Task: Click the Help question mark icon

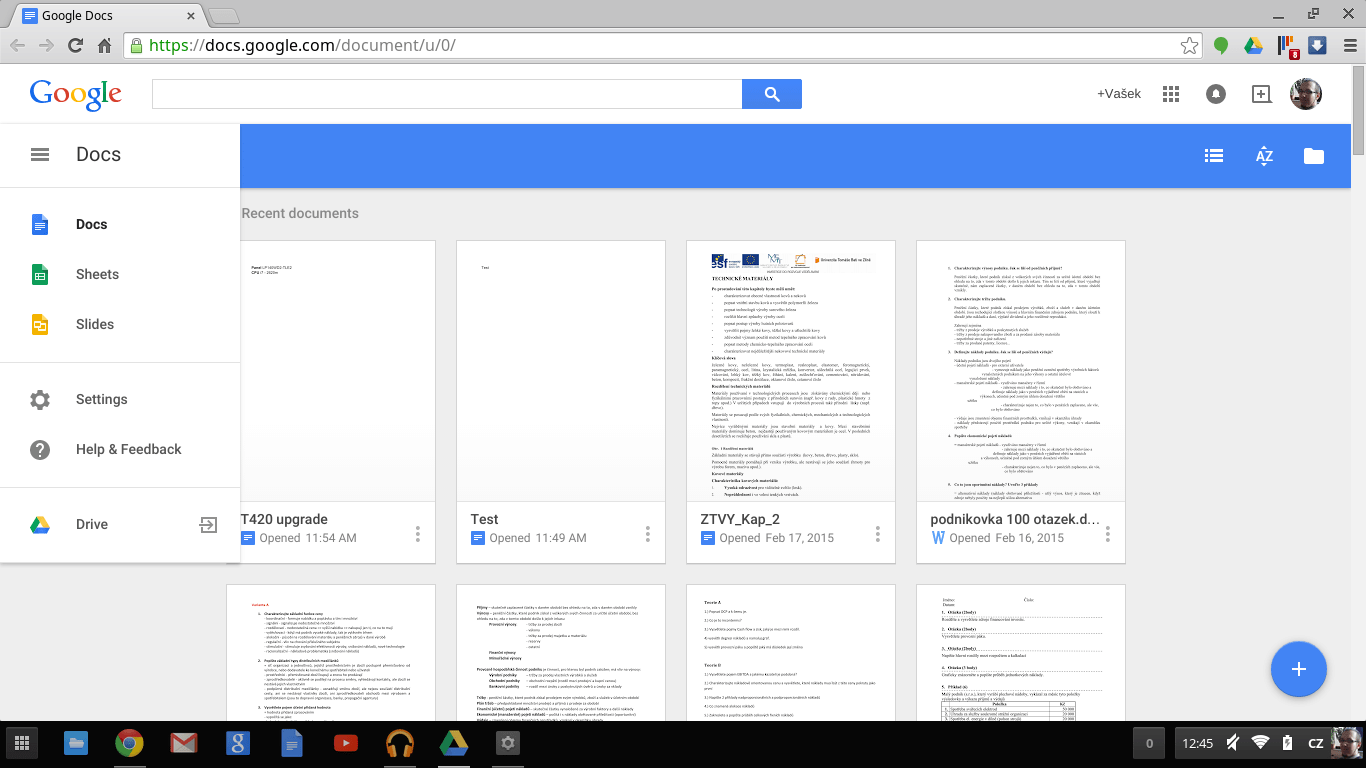Action: coord(40,449)
